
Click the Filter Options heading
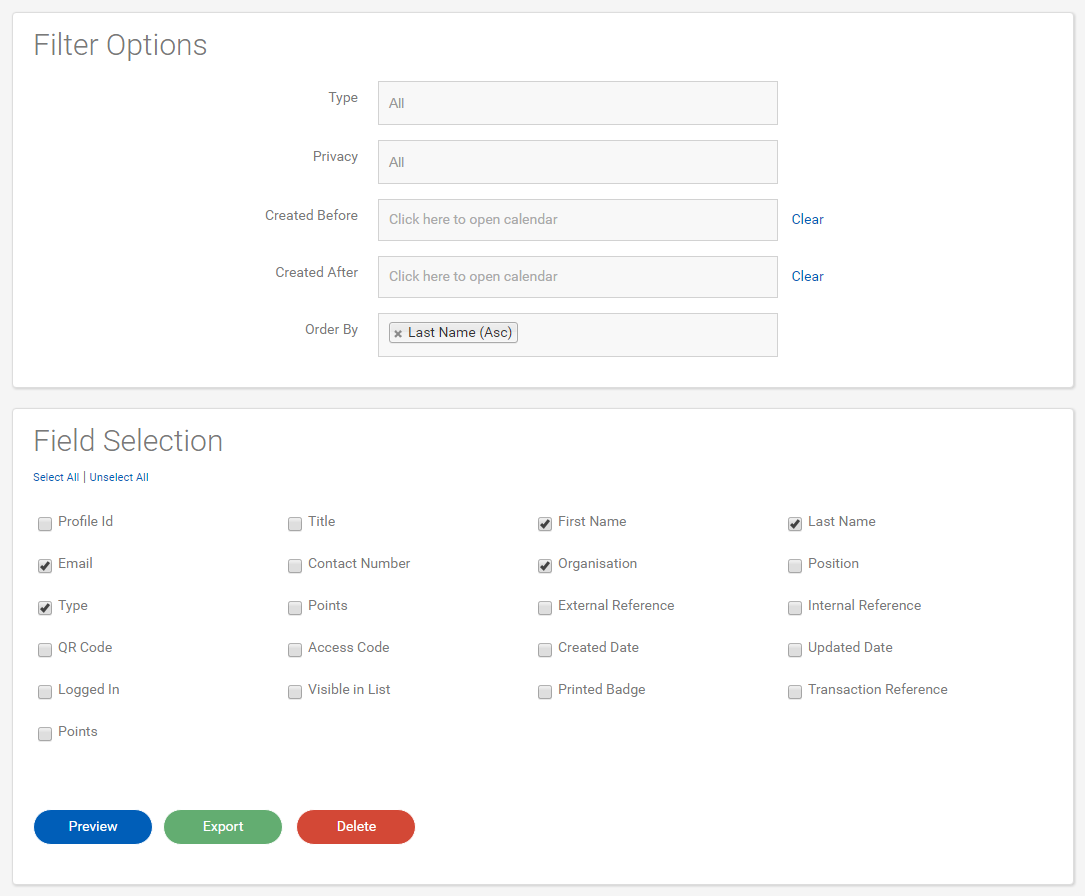coord(120,46)
